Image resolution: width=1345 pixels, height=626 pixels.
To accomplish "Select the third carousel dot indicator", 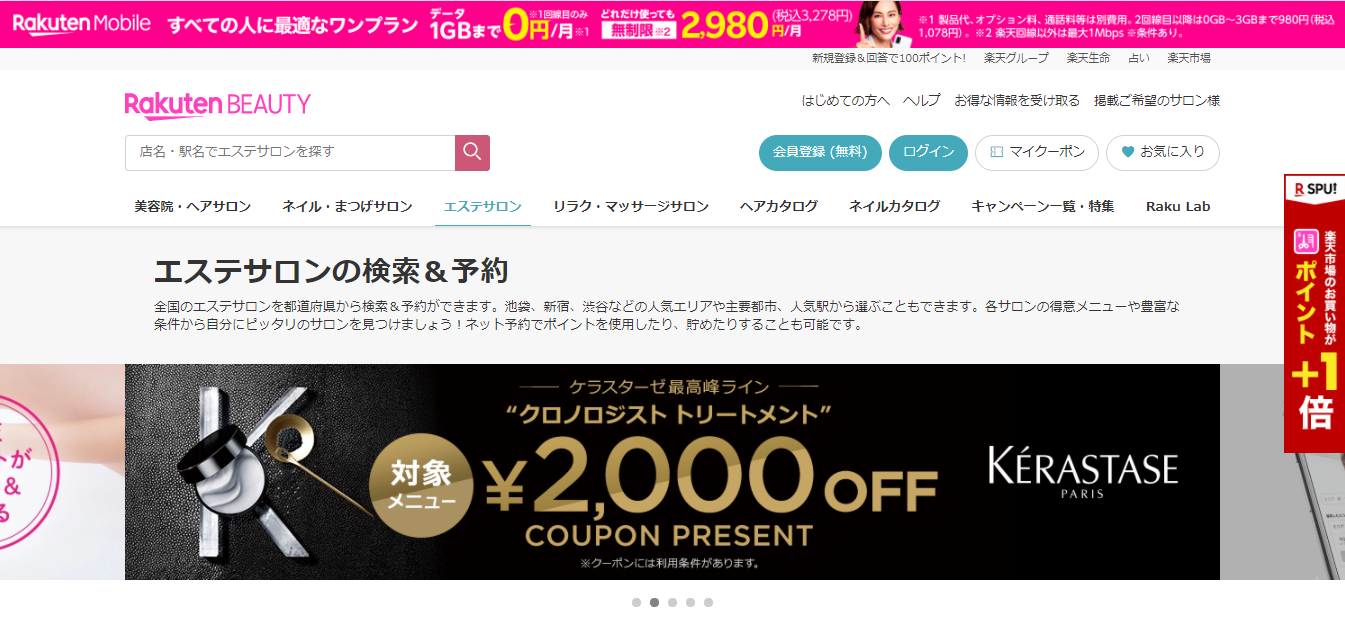I will 672,603.
